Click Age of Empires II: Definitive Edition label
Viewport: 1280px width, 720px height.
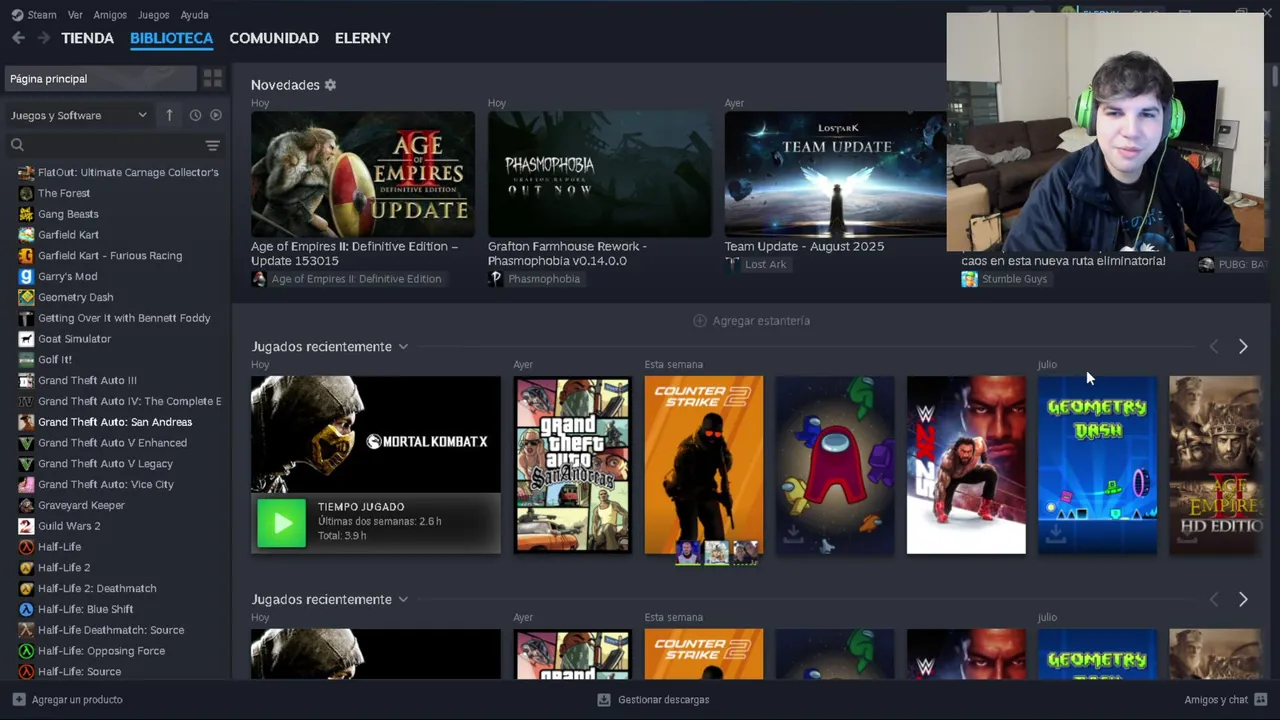click(356, 279)
